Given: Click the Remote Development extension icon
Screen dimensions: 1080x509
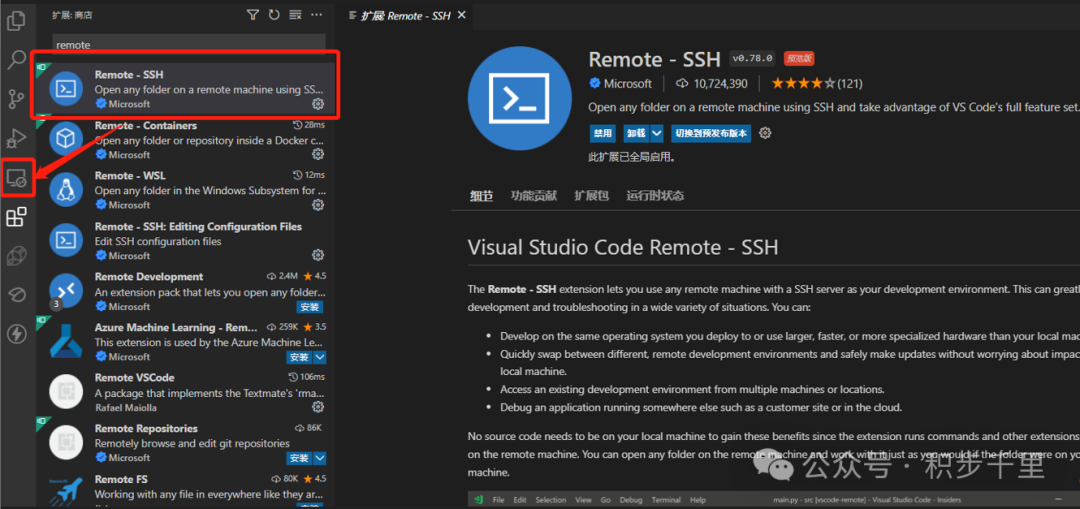Looking at the screenshot, I should tap(66, 291).
